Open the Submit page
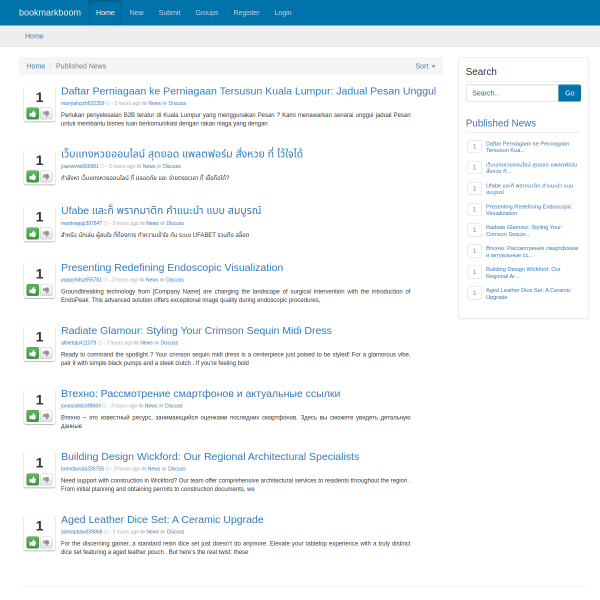600x600 pixels. pos(170,13)
